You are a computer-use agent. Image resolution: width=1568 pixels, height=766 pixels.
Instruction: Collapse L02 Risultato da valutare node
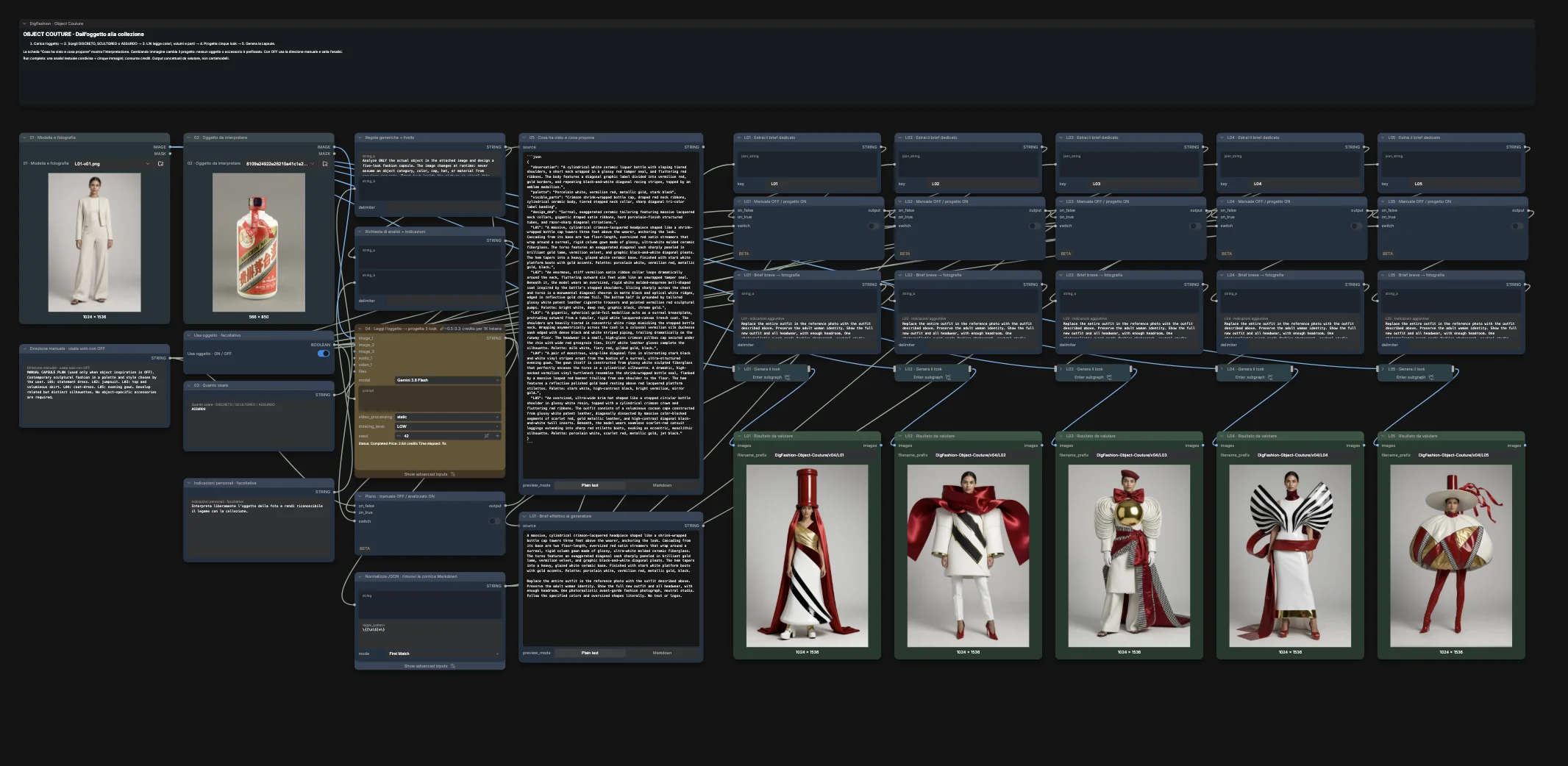point(899,436)
